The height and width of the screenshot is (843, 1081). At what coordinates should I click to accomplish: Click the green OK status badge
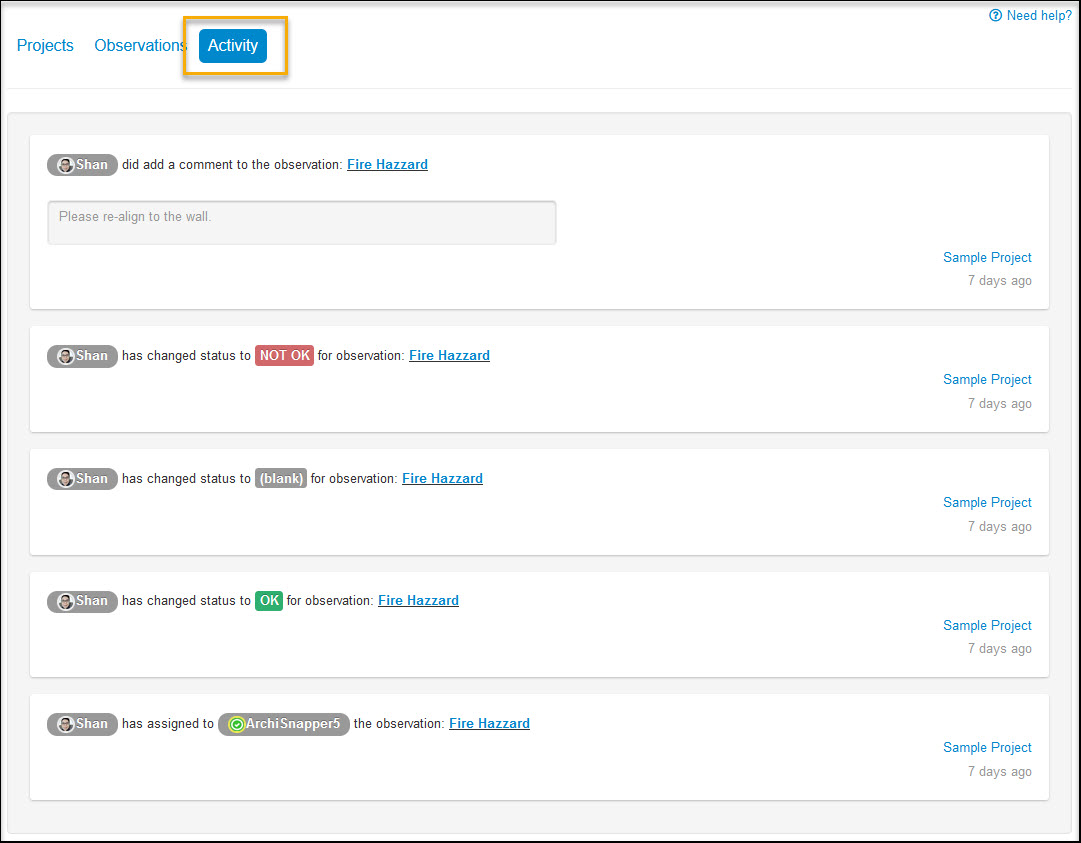(x=269, y=601)
